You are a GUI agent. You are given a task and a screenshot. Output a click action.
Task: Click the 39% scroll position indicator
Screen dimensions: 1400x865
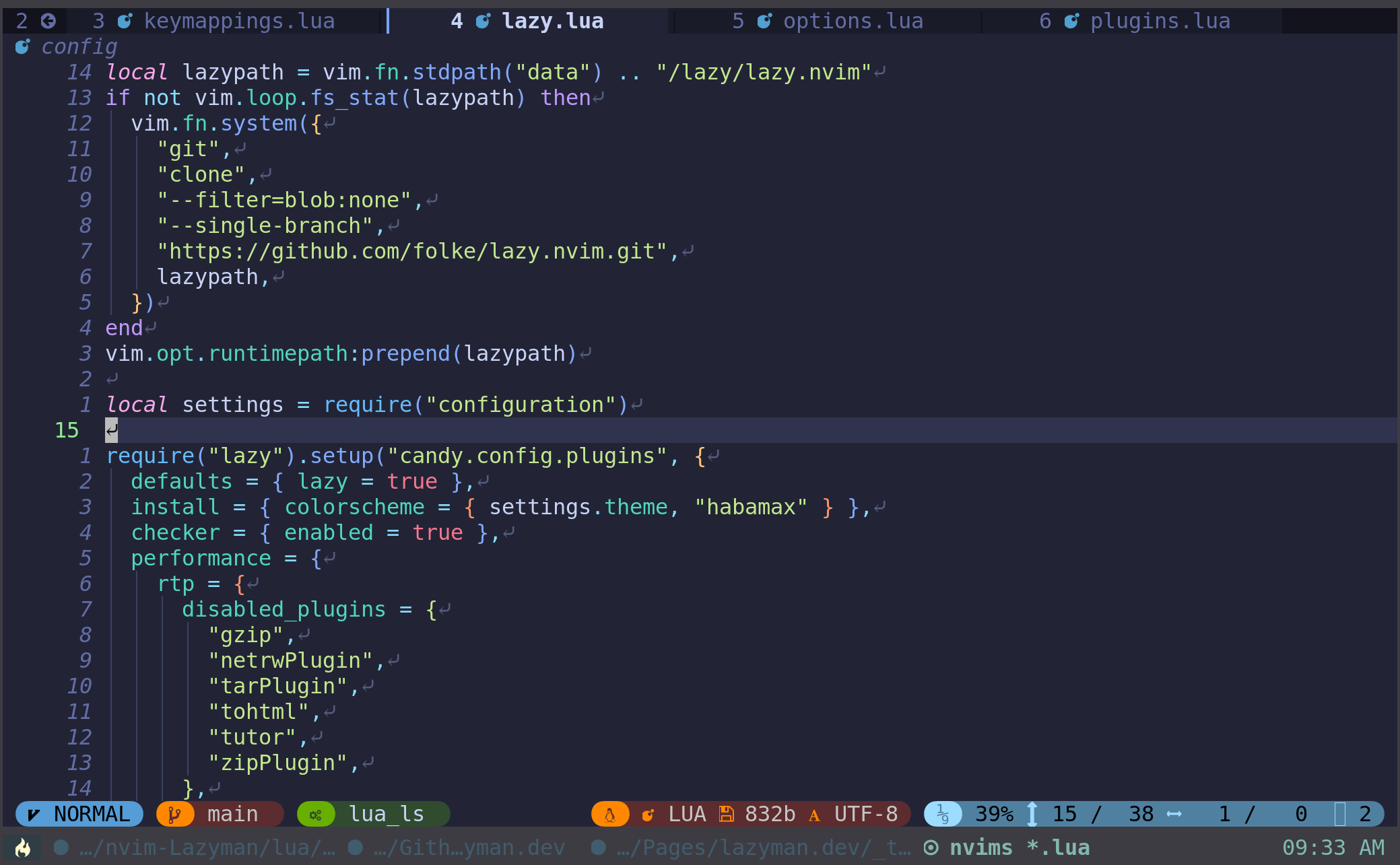coord(994,815)
